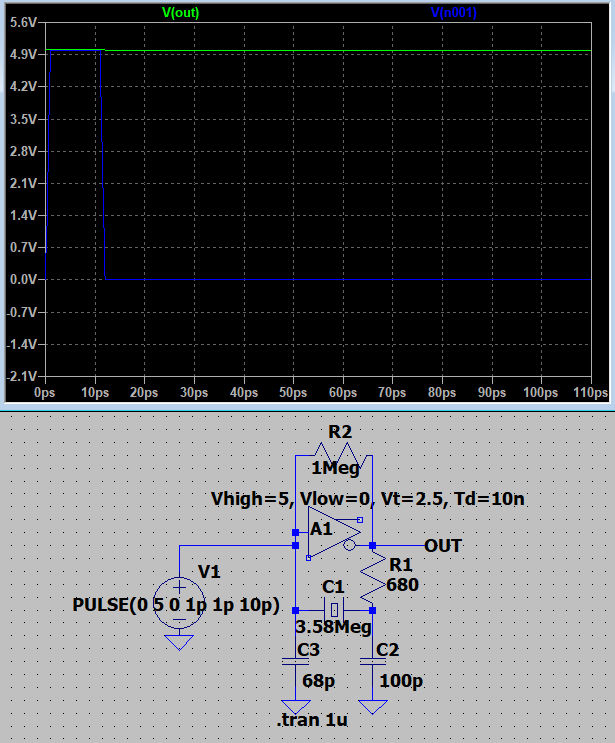Click the 50ps time axis label
The width and height of the screenshot is (615, 743).
(x=293, y=393)
